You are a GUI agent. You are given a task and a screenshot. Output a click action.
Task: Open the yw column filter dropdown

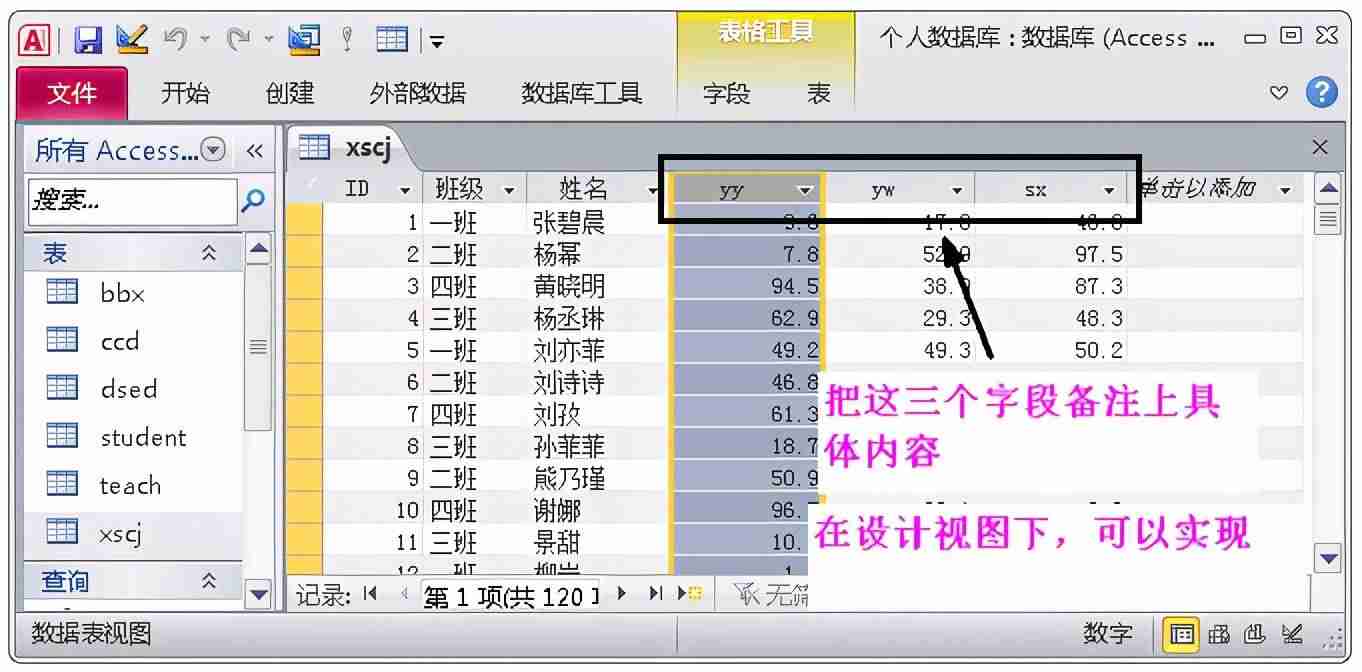[957, 189]
